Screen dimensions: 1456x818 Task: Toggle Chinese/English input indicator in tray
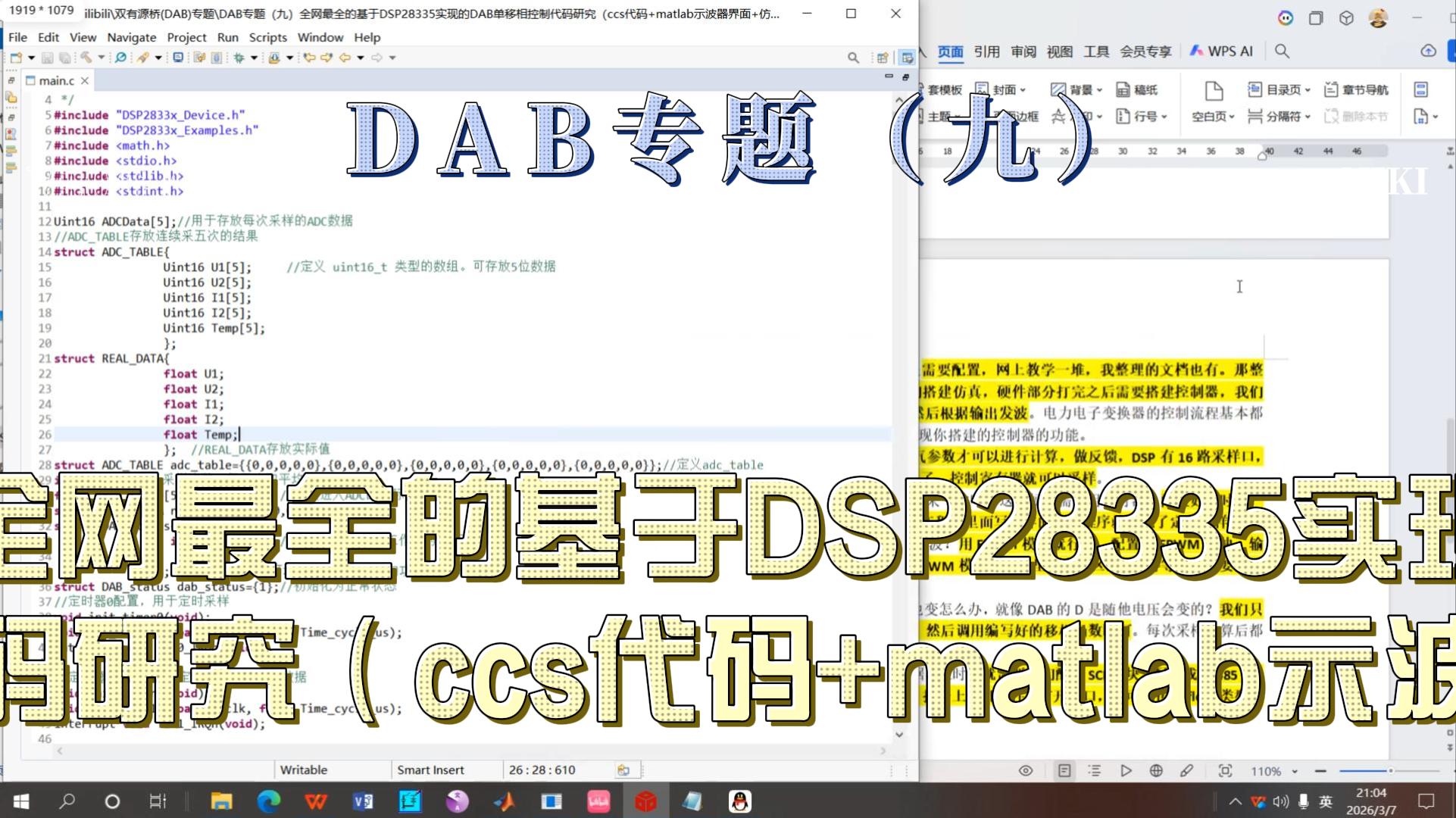pos(1326,801)
